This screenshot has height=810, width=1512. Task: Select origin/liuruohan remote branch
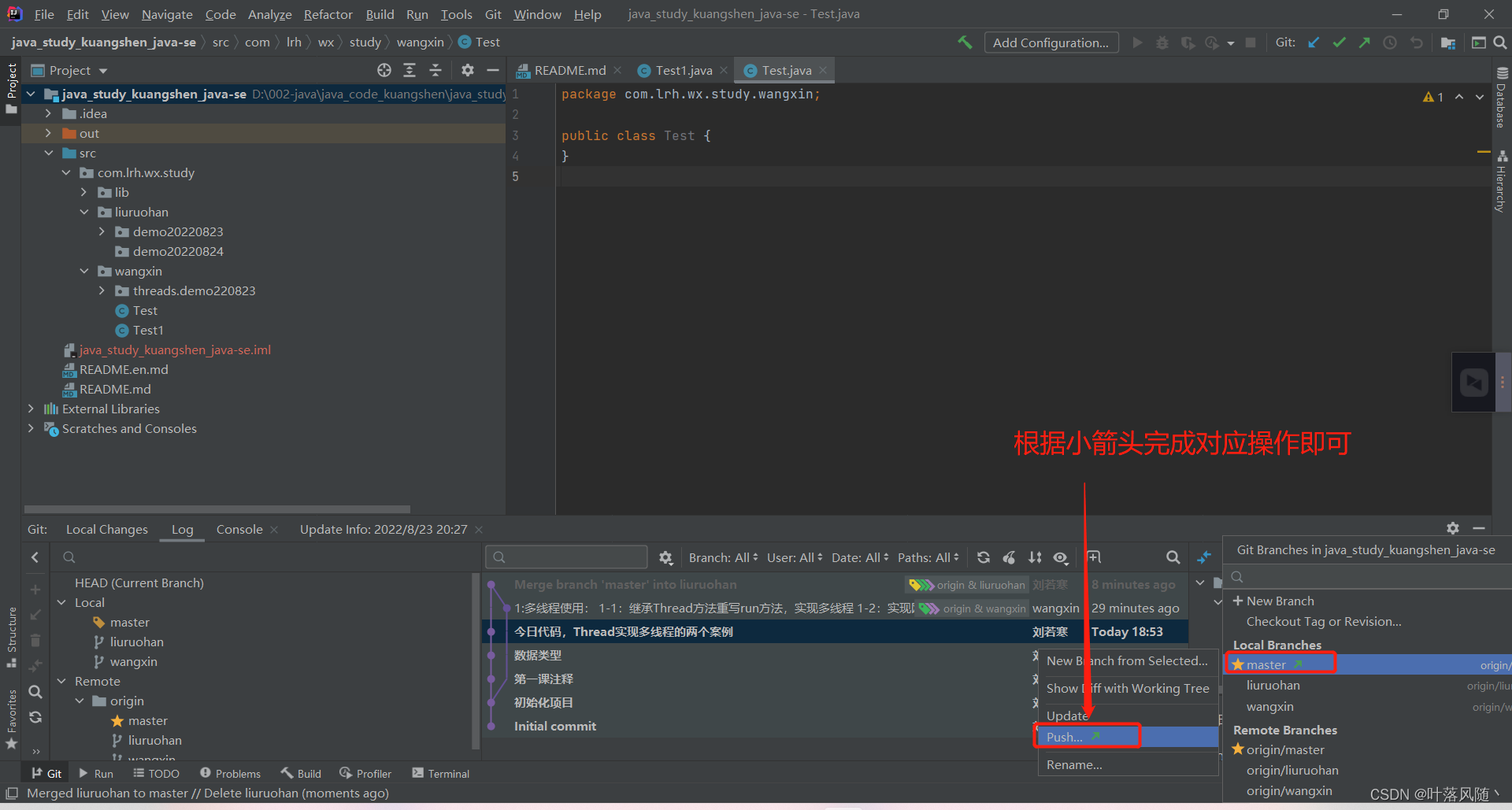coord(1292,770)
